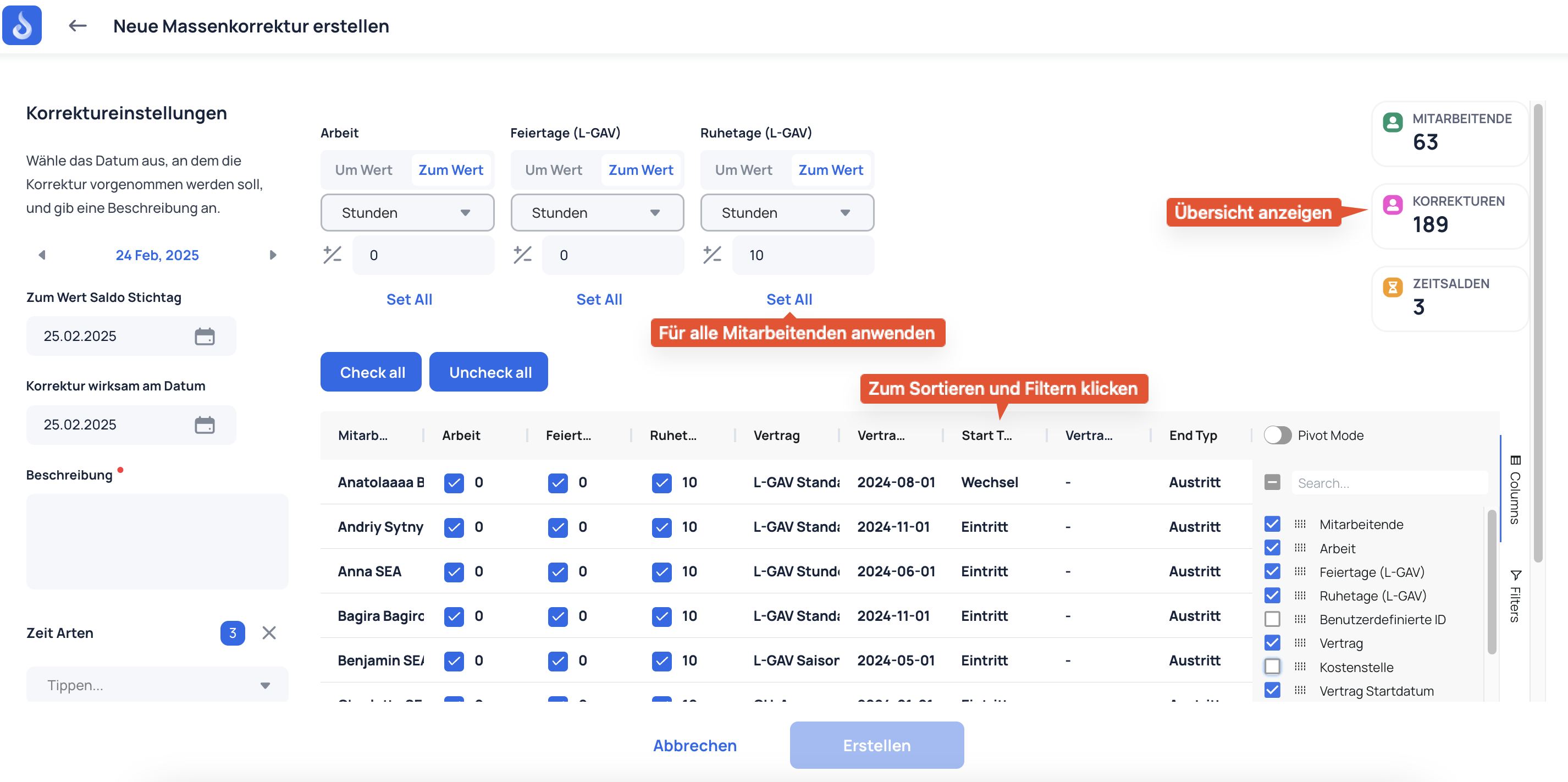1568x782 pixels.
Task: Click the Beschreibung text area
Action: click(157, 542)
